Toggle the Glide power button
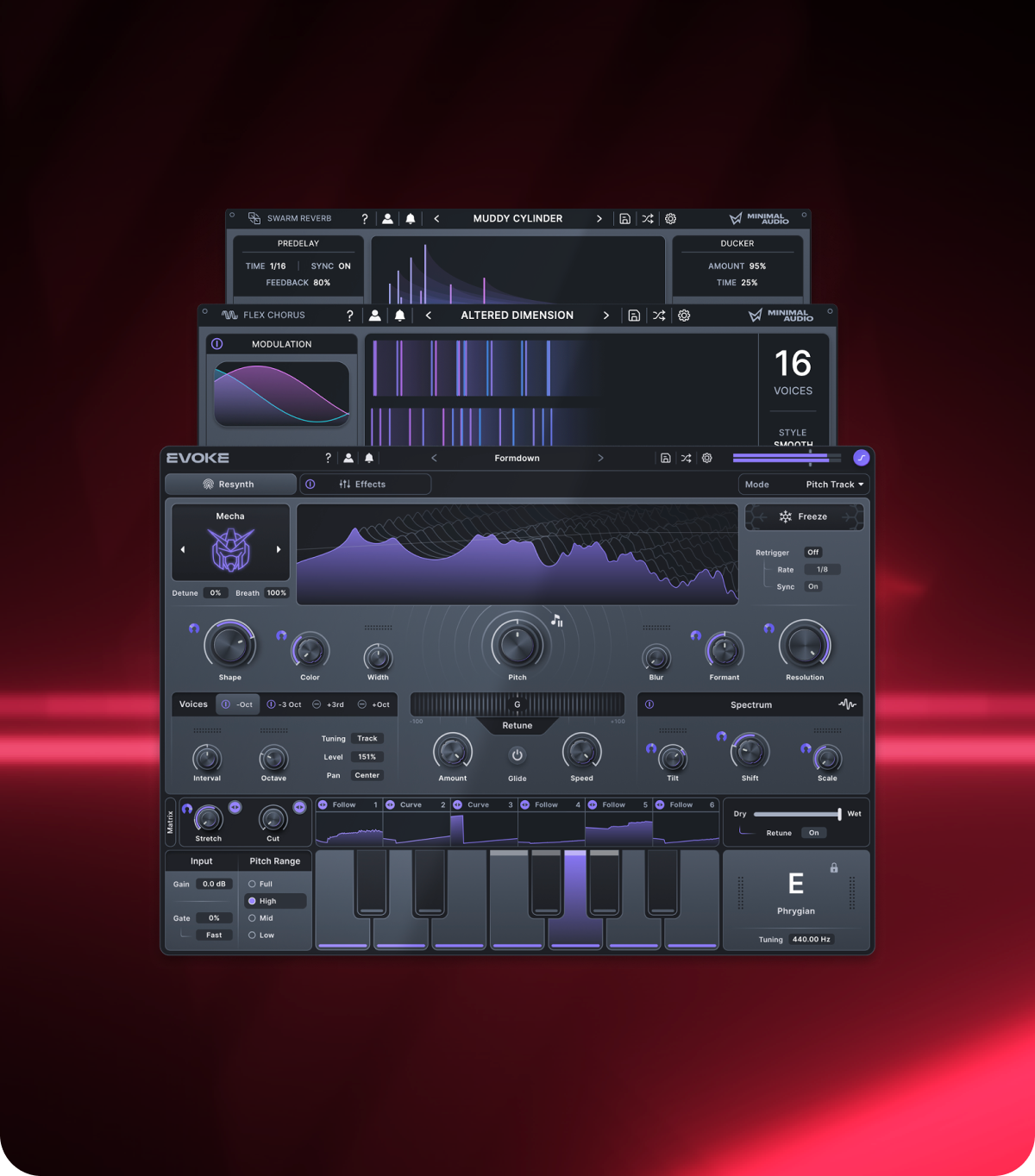Viewport: 1035px width, 1176px height. pyautogui.click(x=517, y=755)
